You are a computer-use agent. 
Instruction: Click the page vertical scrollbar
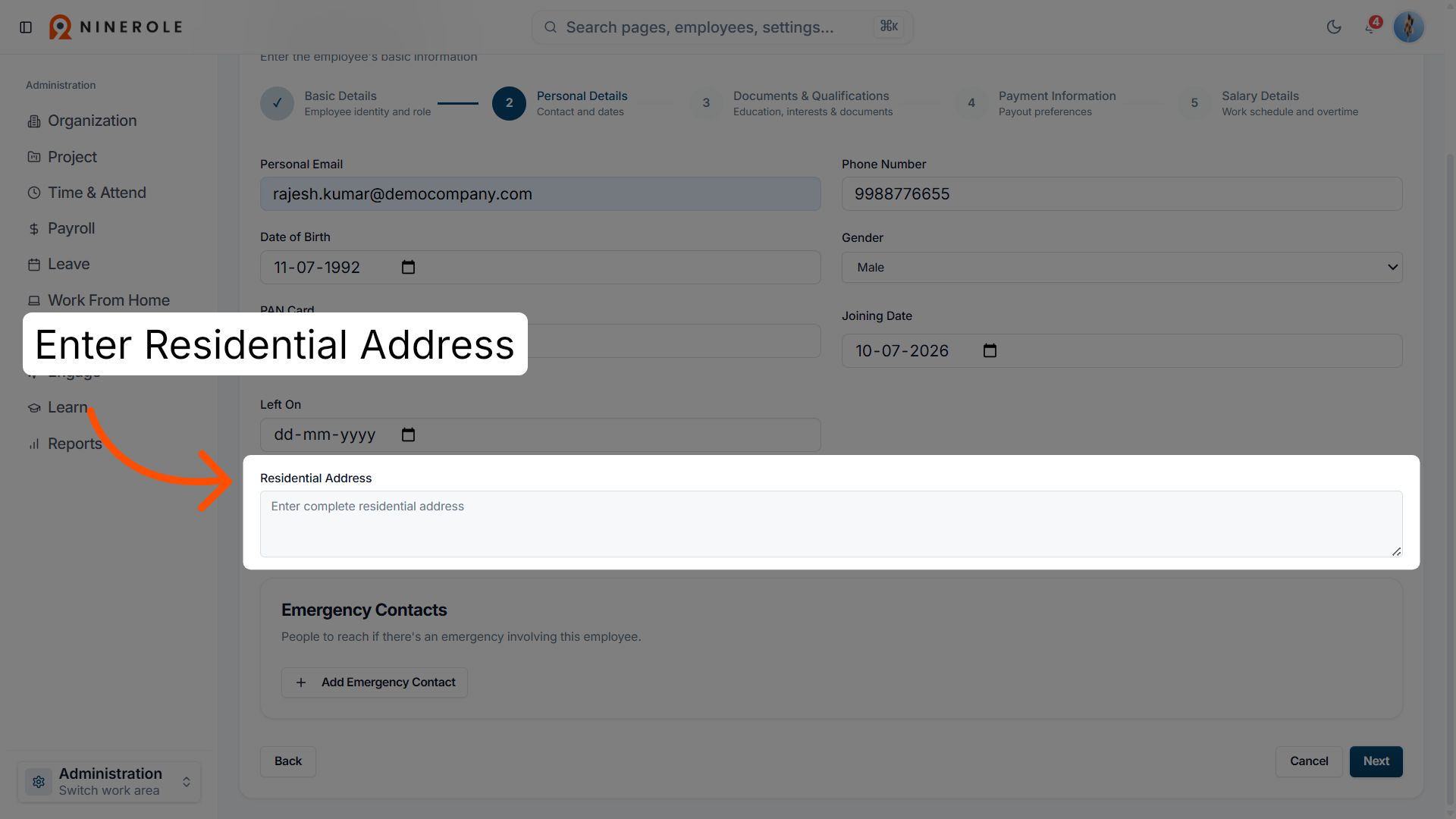(1450, 478)
